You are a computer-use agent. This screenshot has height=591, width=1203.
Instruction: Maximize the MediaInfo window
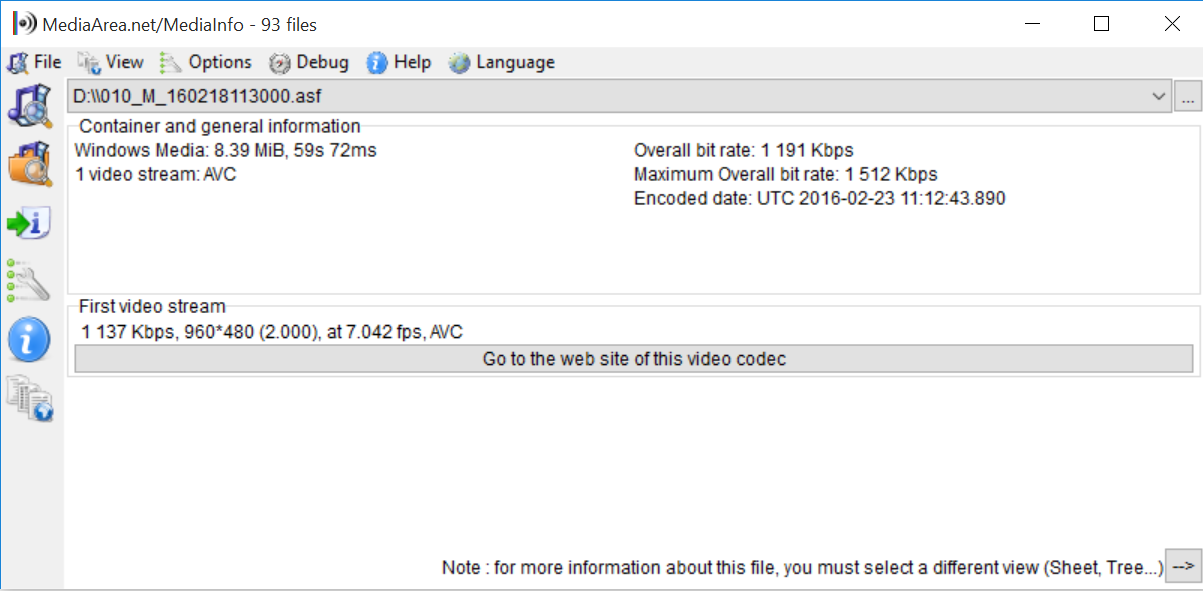click(1101, 24)
